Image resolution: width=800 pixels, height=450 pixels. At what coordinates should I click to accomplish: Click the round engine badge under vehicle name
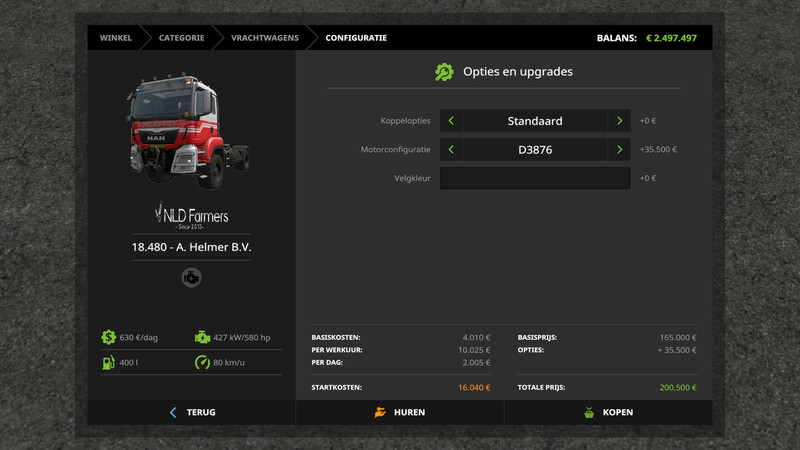point(191,278)
